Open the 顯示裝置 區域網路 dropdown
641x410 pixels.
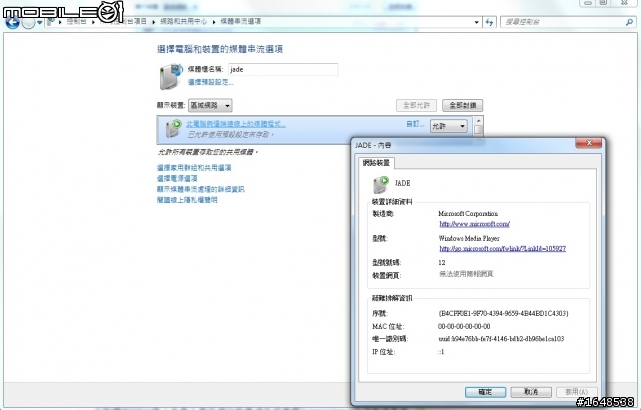(210, 105)
